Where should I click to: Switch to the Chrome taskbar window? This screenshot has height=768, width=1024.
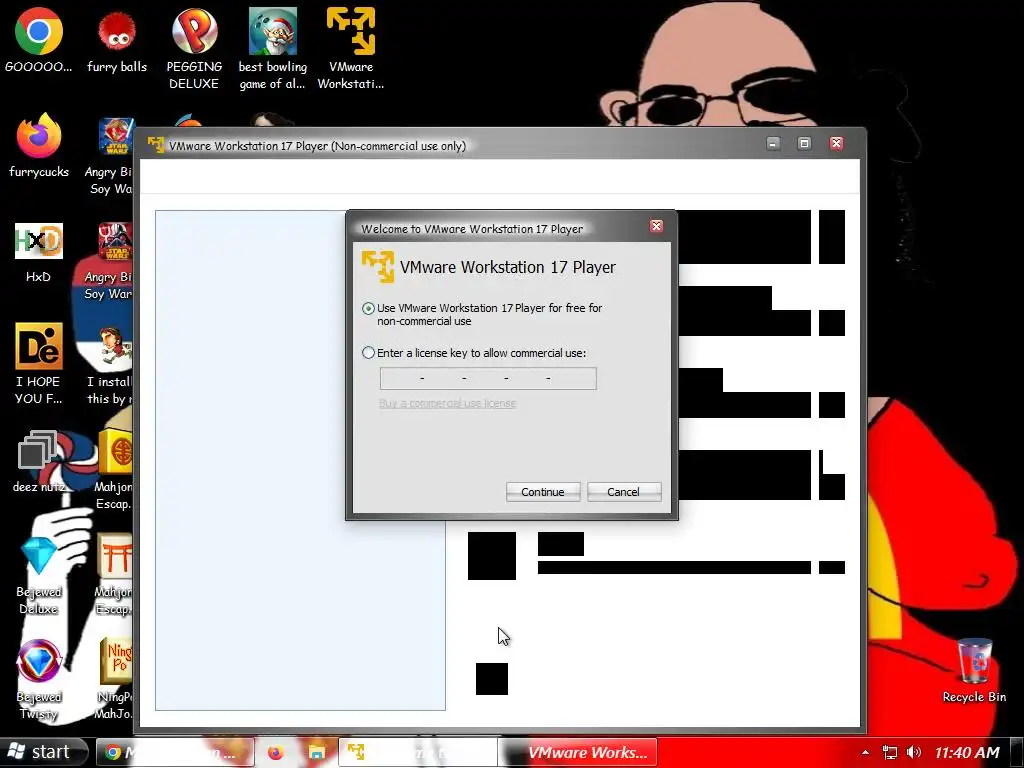(175, 752)
